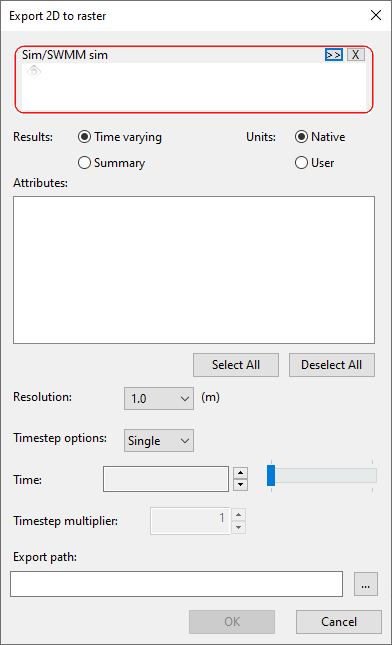Click the faded sim icon in box
The width and height of the screenshot is (392, 645).
point(34,72)
